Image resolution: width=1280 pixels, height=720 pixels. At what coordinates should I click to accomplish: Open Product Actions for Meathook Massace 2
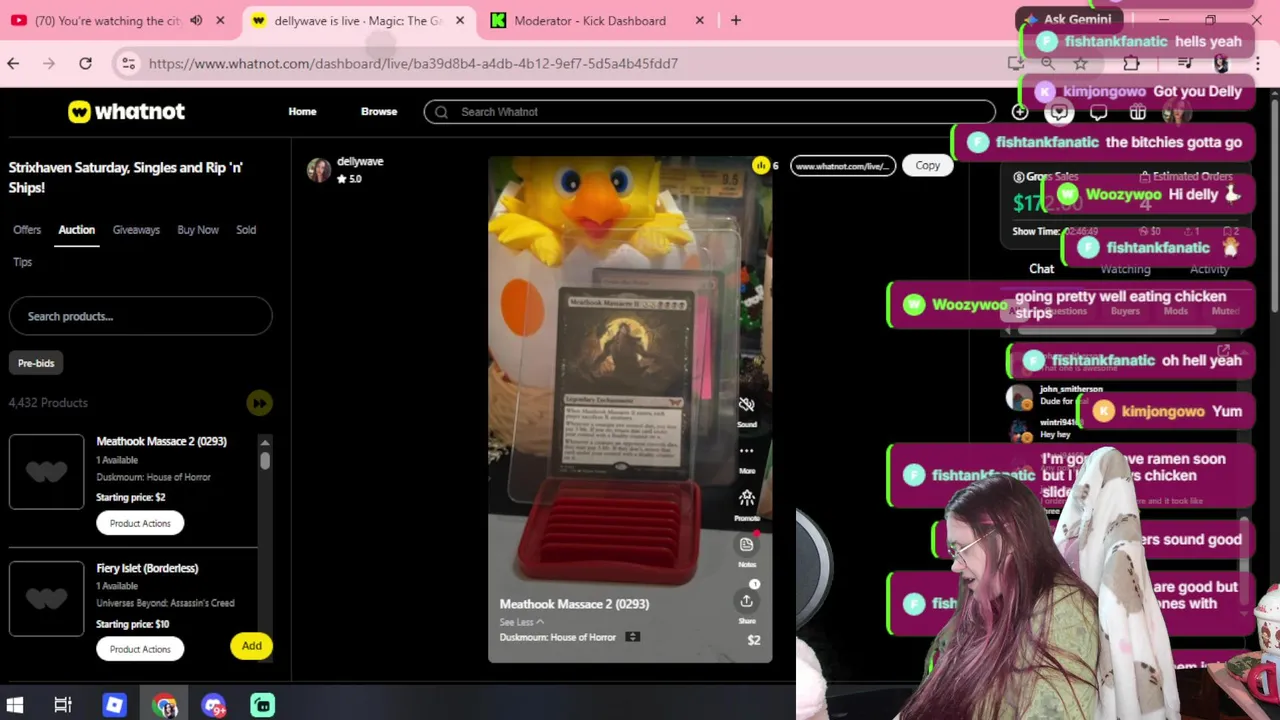tap(140, 523)
